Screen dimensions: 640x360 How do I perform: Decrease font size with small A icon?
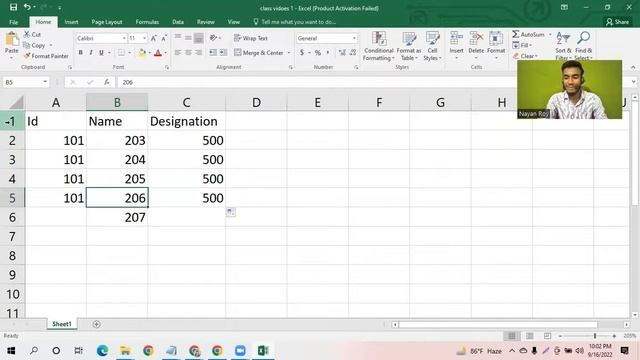[164, 38]
